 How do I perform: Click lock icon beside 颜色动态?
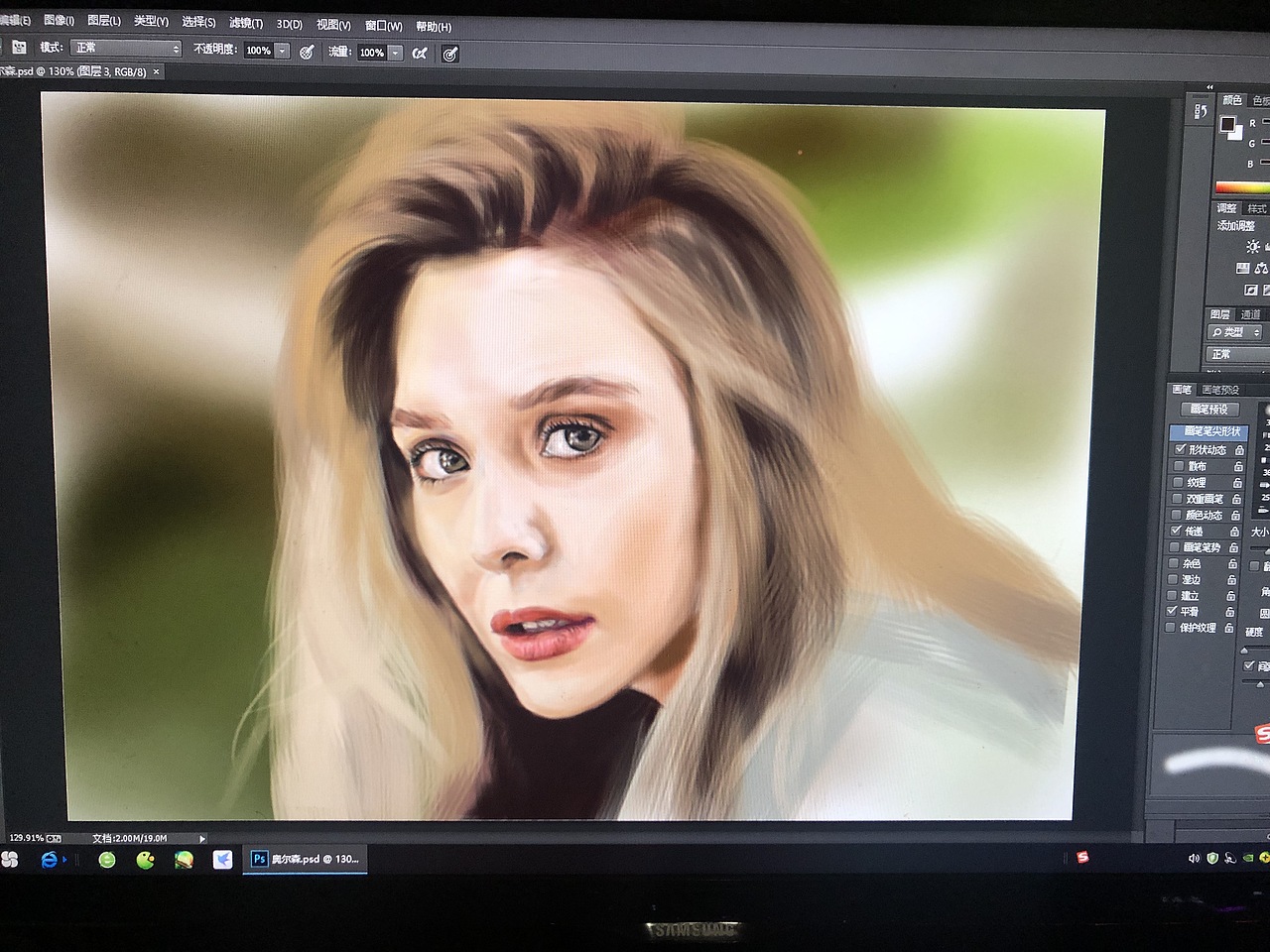pos(1235,516)
